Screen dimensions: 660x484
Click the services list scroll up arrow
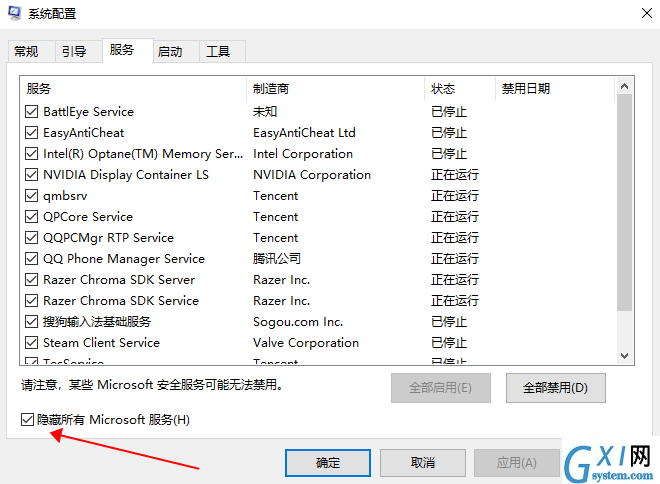coord(625,86)
